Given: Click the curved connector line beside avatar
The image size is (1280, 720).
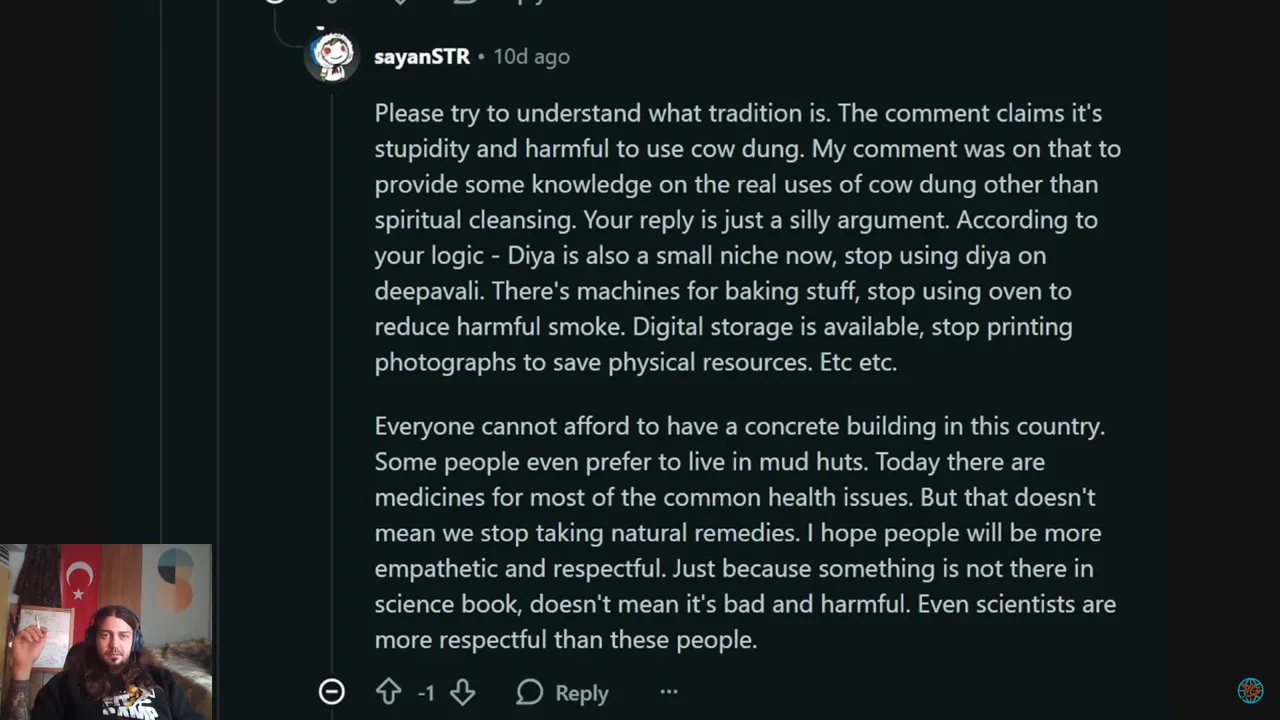Looking at the screenshot, I should point(290,40).
